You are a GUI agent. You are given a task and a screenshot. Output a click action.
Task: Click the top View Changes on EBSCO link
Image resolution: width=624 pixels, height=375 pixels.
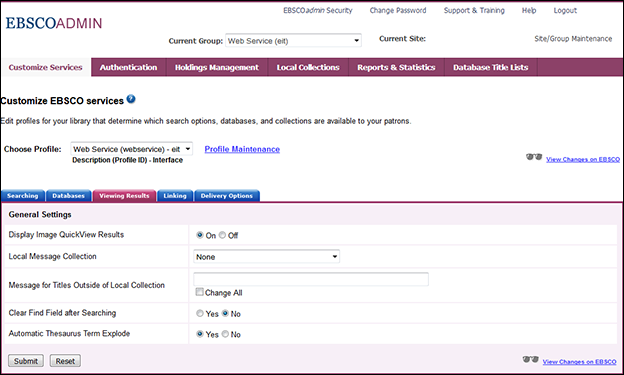tap(583, 160)
